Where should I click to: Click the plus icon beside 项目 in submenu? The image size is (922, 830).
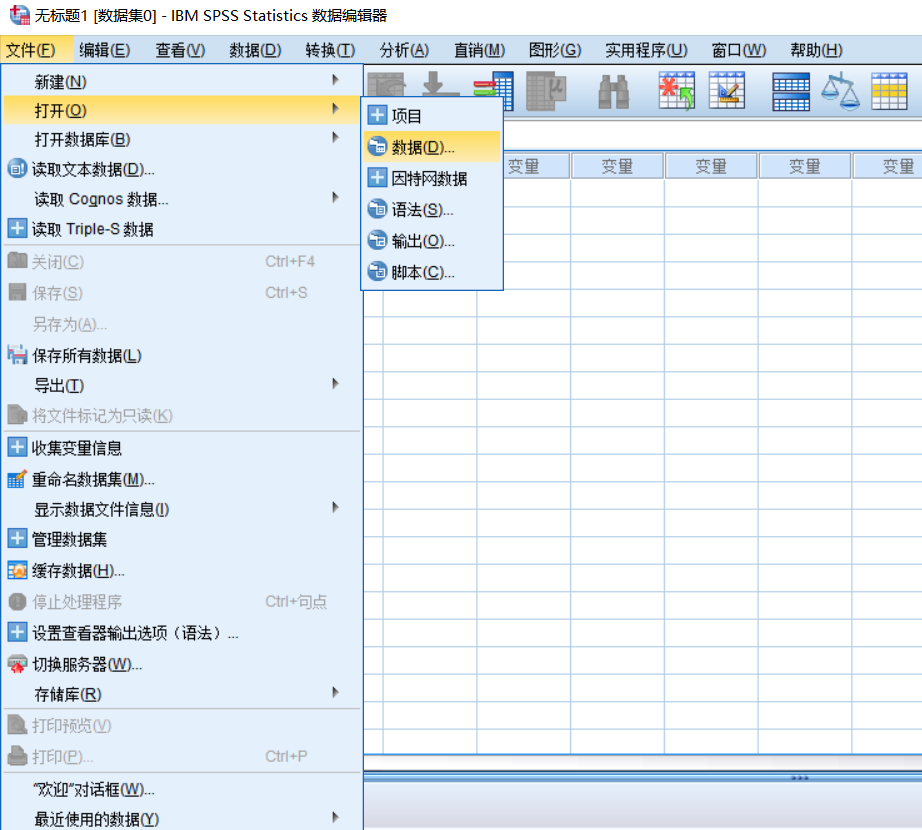(x=377, y=115)
